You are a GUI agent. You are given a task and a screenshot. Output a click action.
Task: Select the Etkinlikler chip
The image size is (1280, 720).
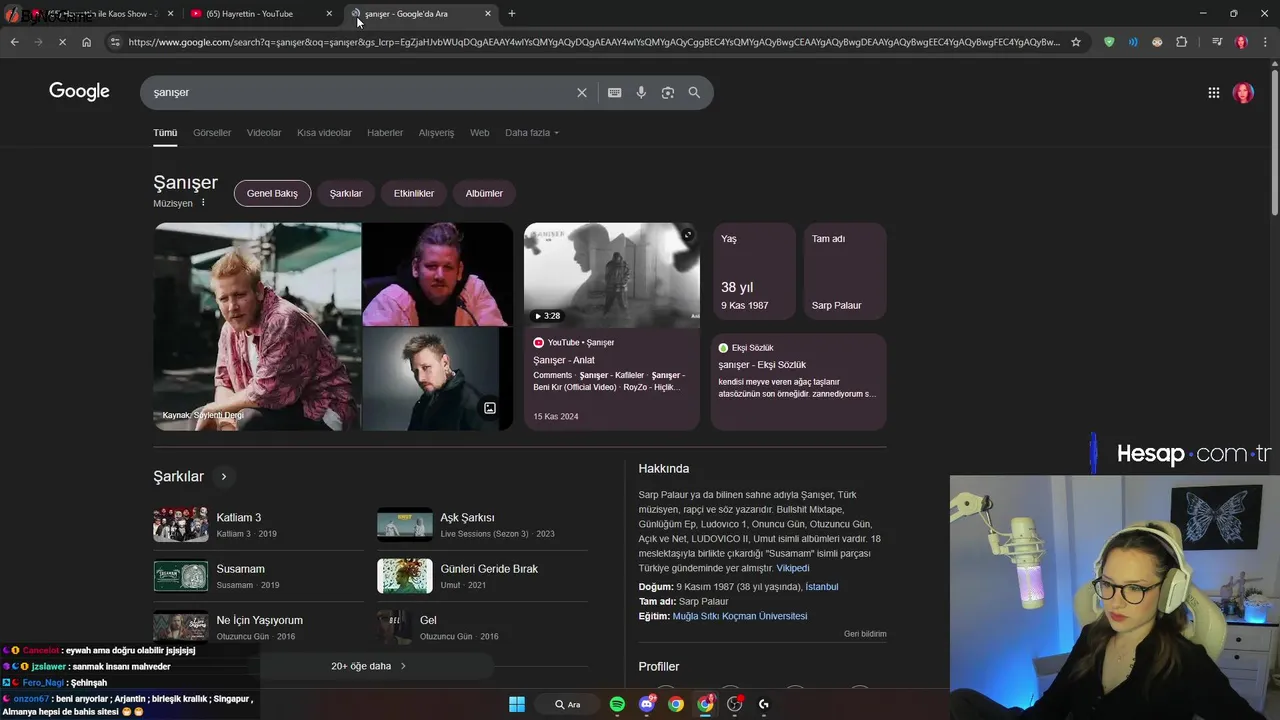pyautogui.click(x=414, y=193)
